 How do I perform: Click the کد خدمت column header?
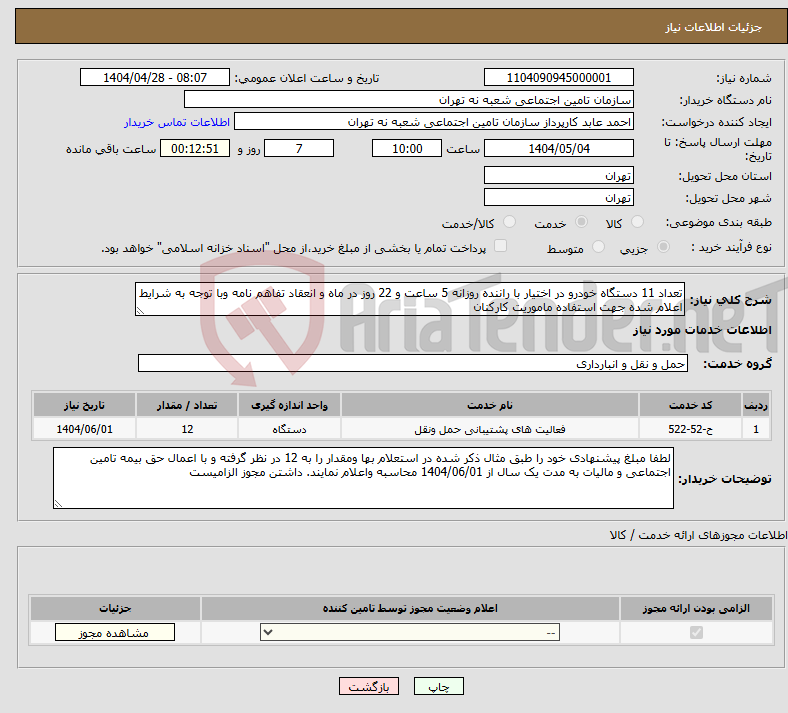(x=691, y=405)
